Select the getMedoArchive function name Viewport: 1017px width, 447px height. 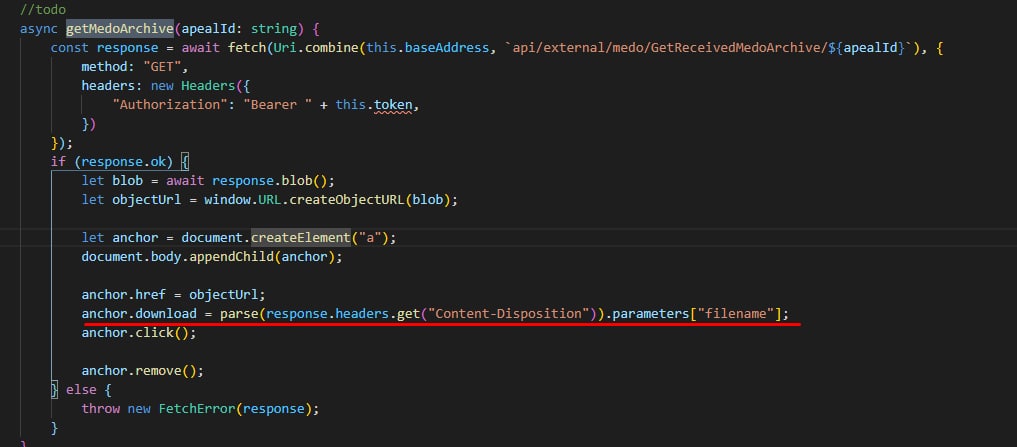pyautogui.click(x=120, y=29)
